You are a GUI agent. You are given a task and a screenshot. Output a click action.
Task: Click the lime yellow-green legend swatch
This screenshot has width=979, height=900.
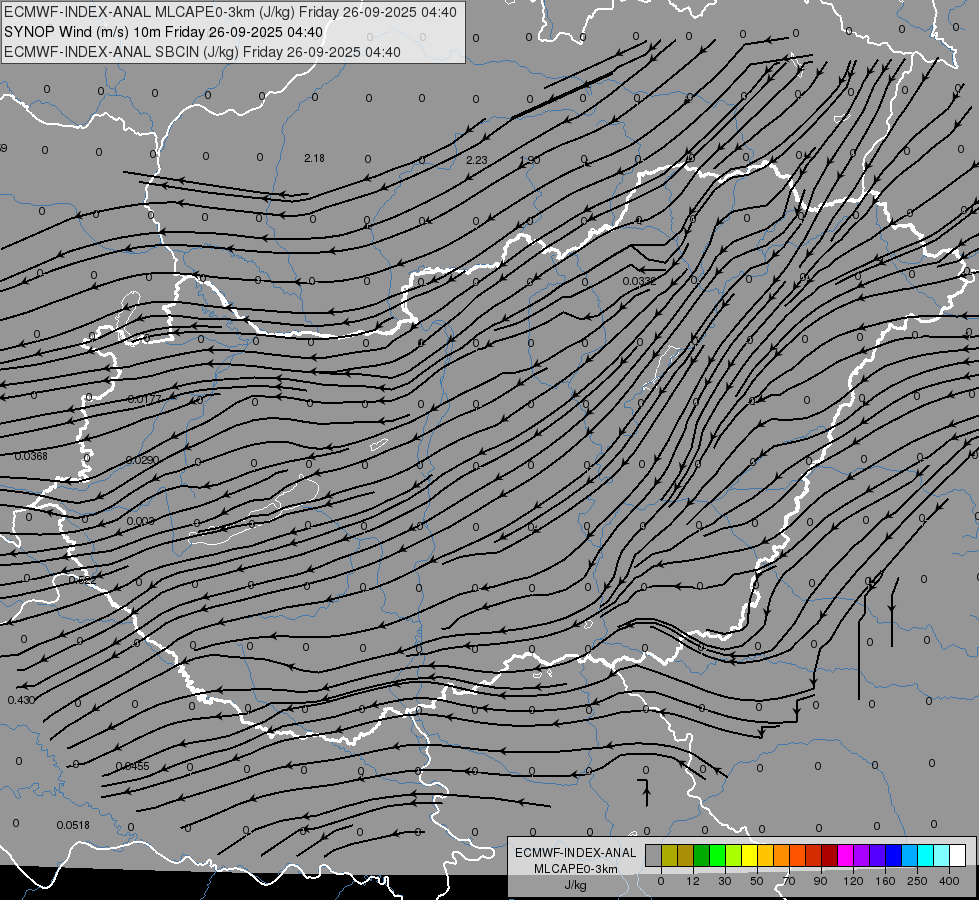tap(734, 855)
